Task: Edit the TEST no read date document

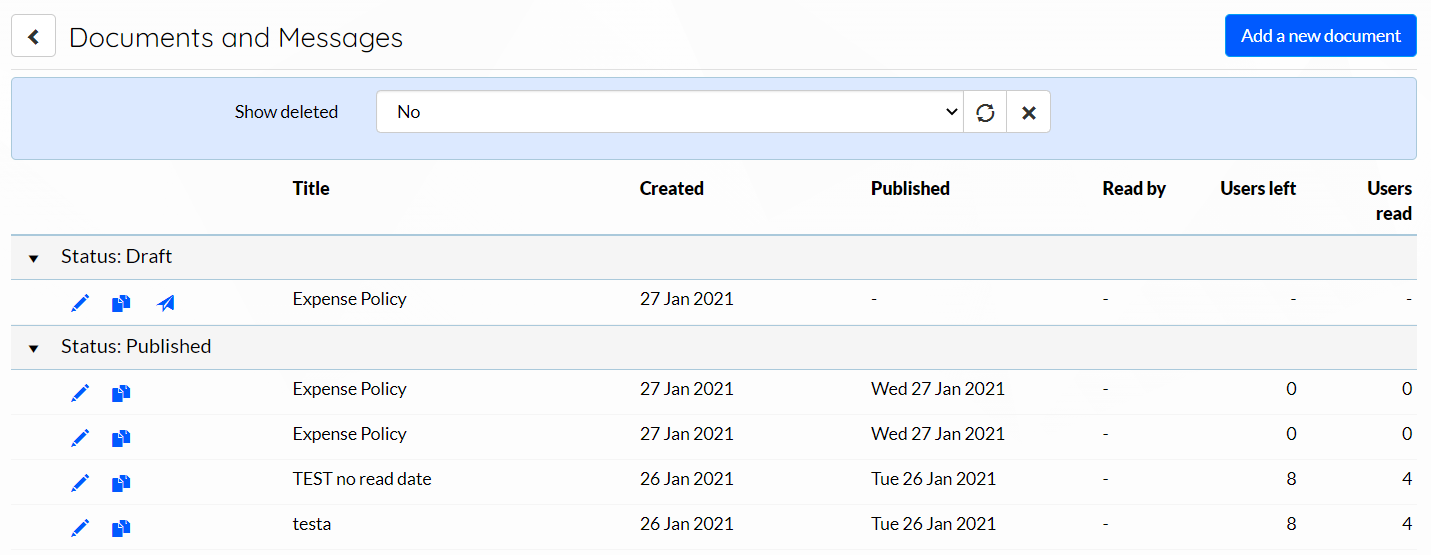Action: [x=81, y=483]
